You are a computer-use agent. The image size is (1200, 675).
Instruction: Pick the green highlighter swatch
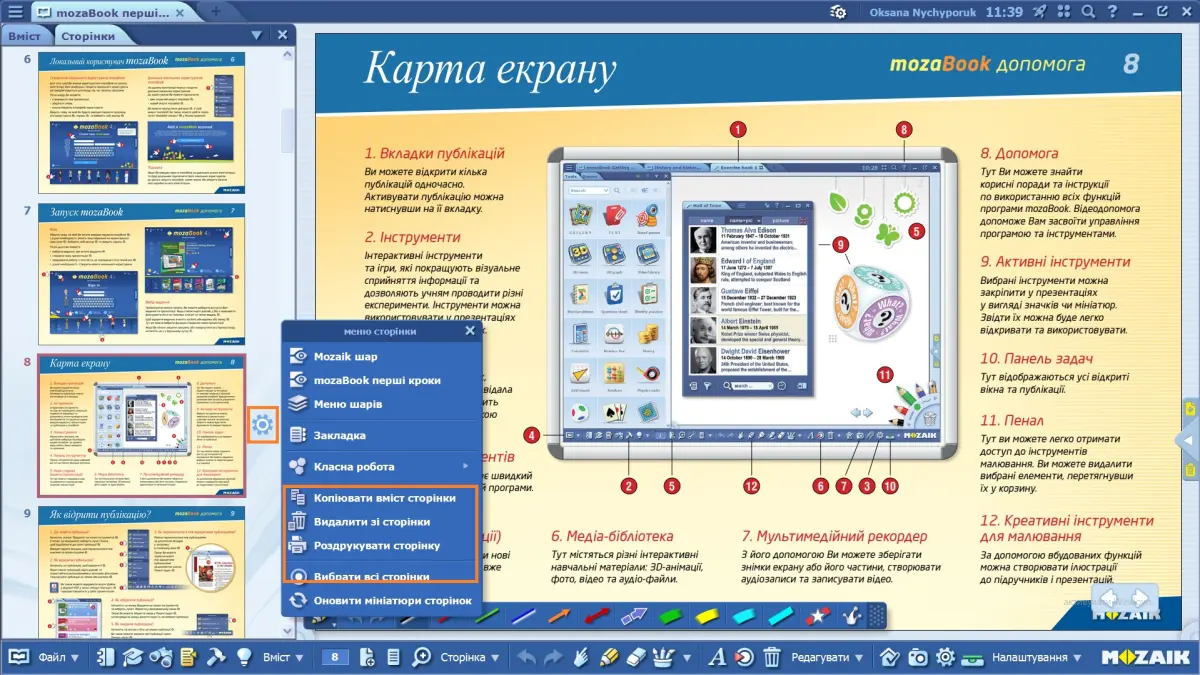[671, 614]
